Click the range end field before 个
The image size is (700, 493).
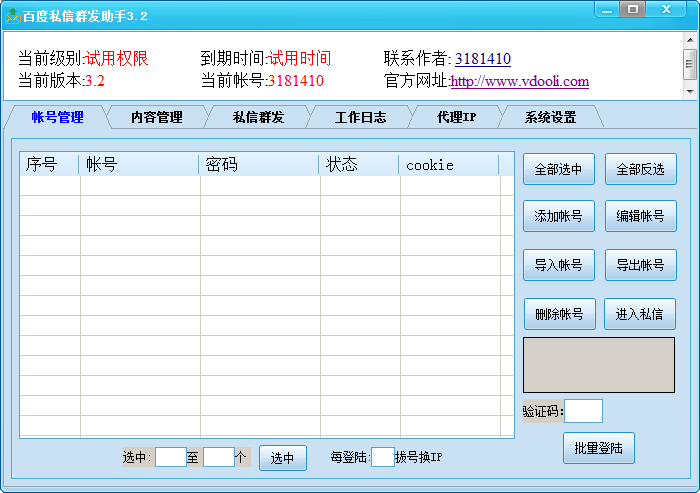pyautogui.click(x=219, y=457)
